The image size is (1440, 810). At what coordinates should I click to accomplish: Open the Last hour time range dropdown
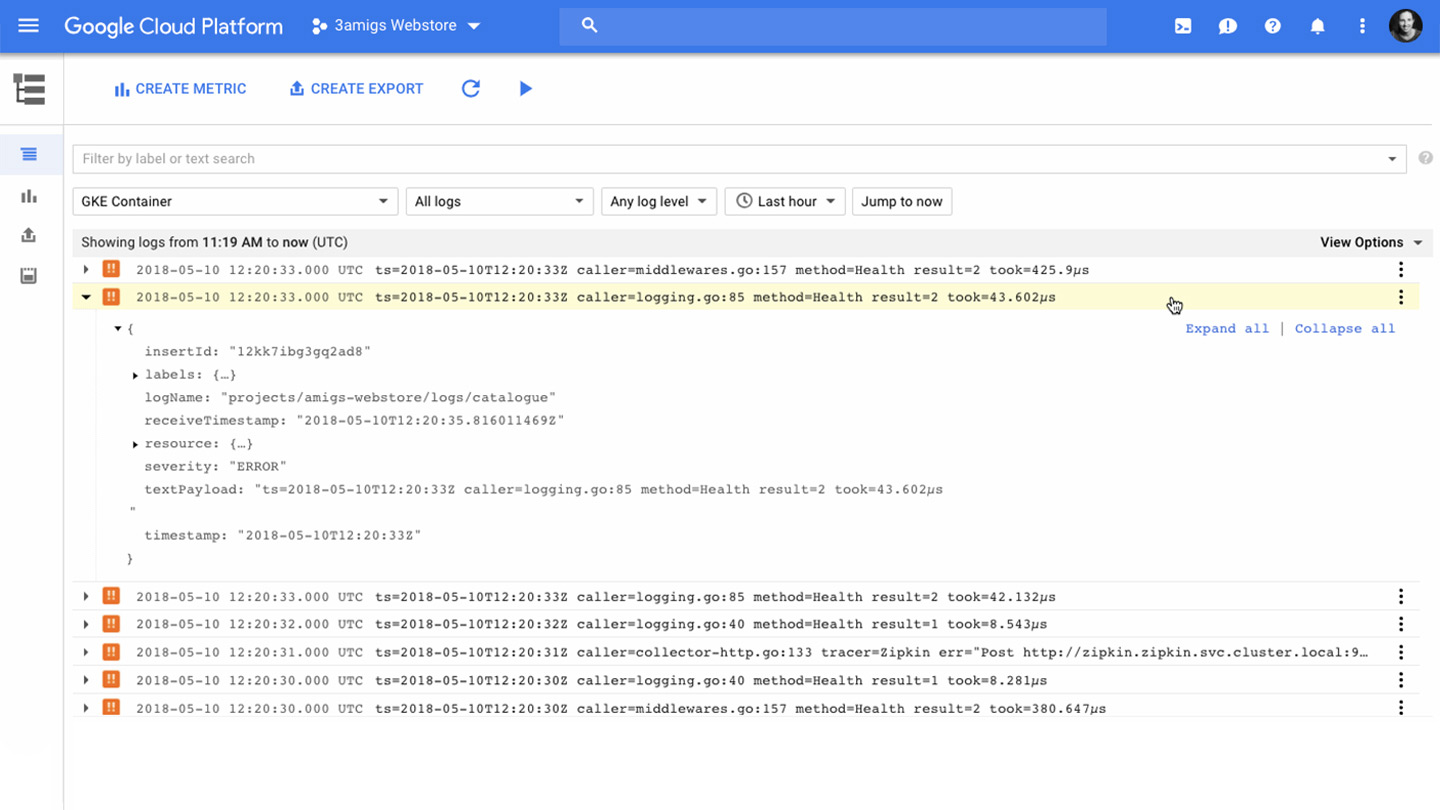(785, 201)
